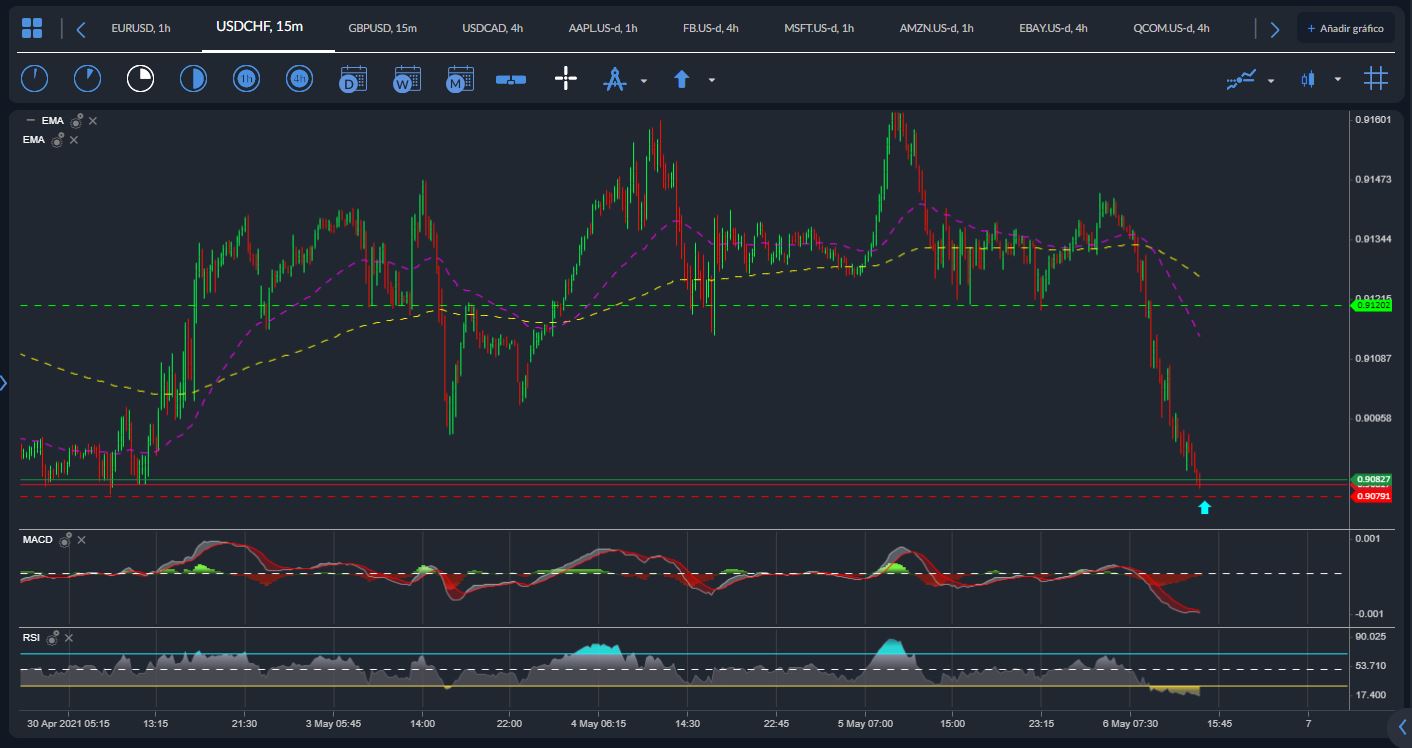
Task: Open the USDCAD, 4h tab
Action: [493, 29]
